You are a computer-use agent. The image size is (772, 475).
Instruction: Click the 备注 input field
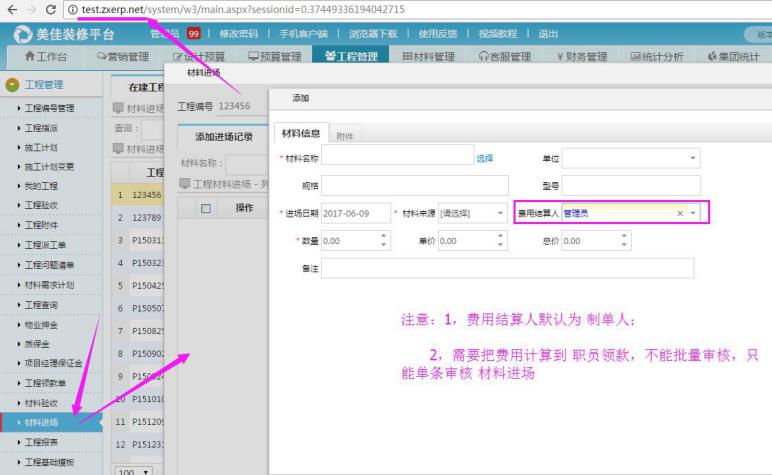(507, 268)
